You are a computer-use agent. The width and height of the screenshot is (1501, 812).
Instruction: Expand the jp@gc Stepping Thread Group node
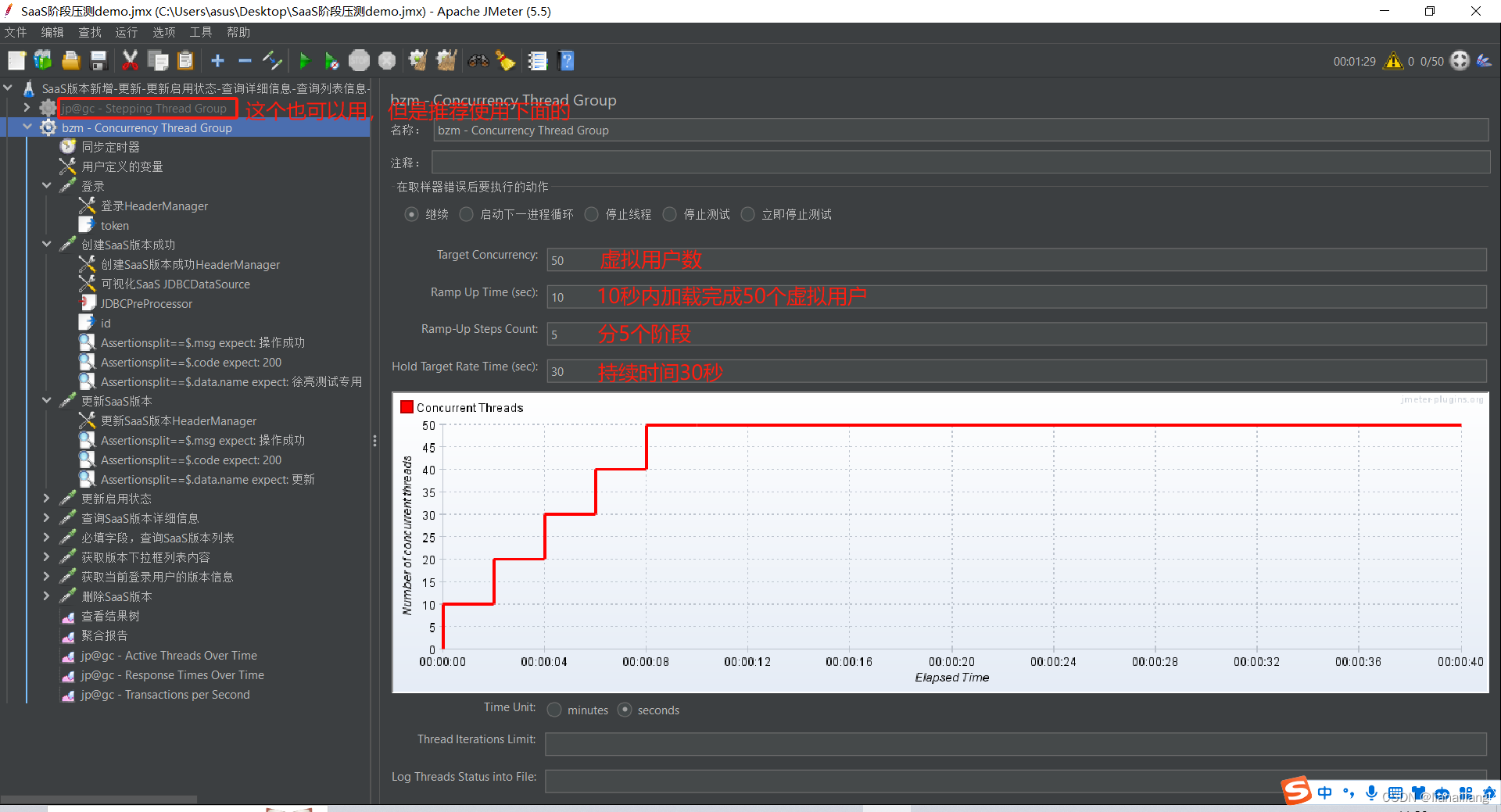tap(27, 107)
